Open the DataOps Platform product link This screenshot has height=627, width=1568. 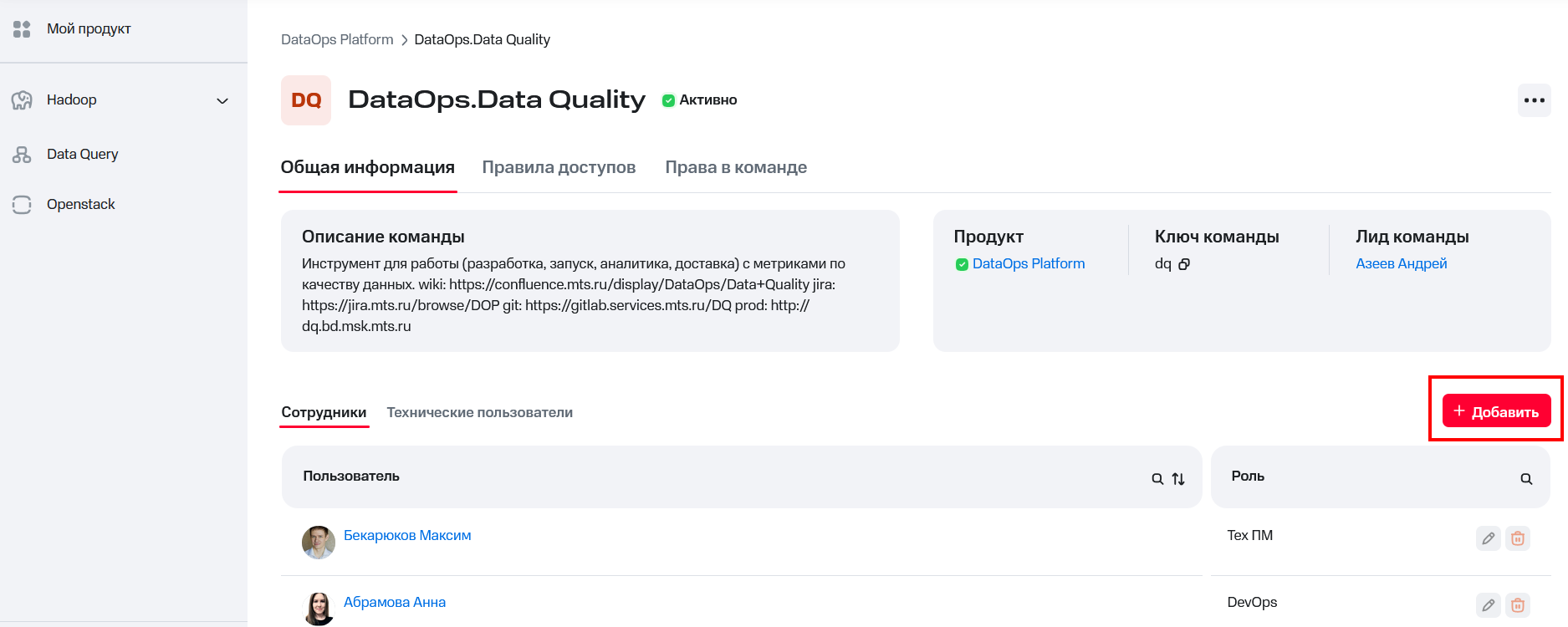1028,263
